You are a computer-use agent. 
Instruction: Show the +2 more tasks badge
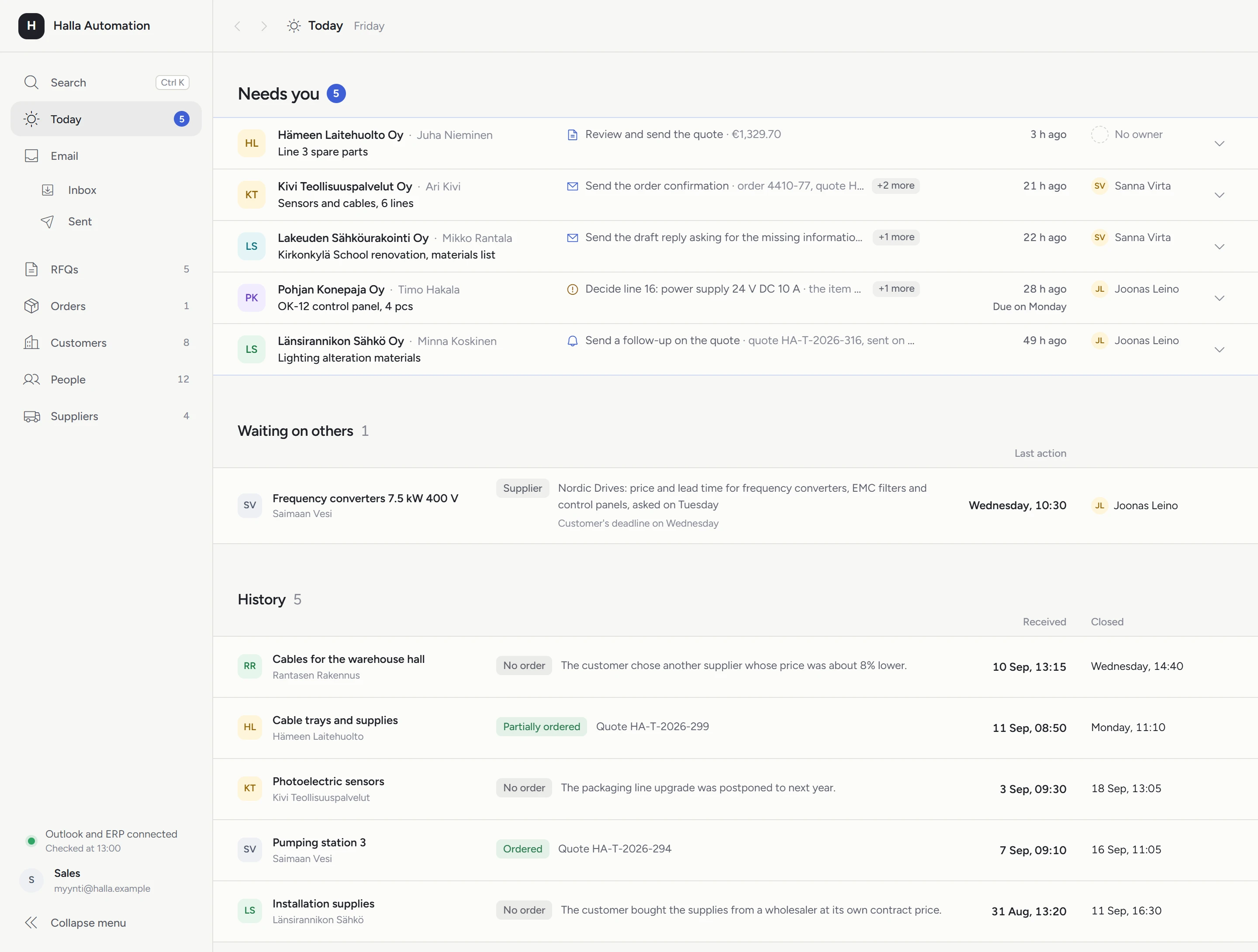click(x=896, y=186)
